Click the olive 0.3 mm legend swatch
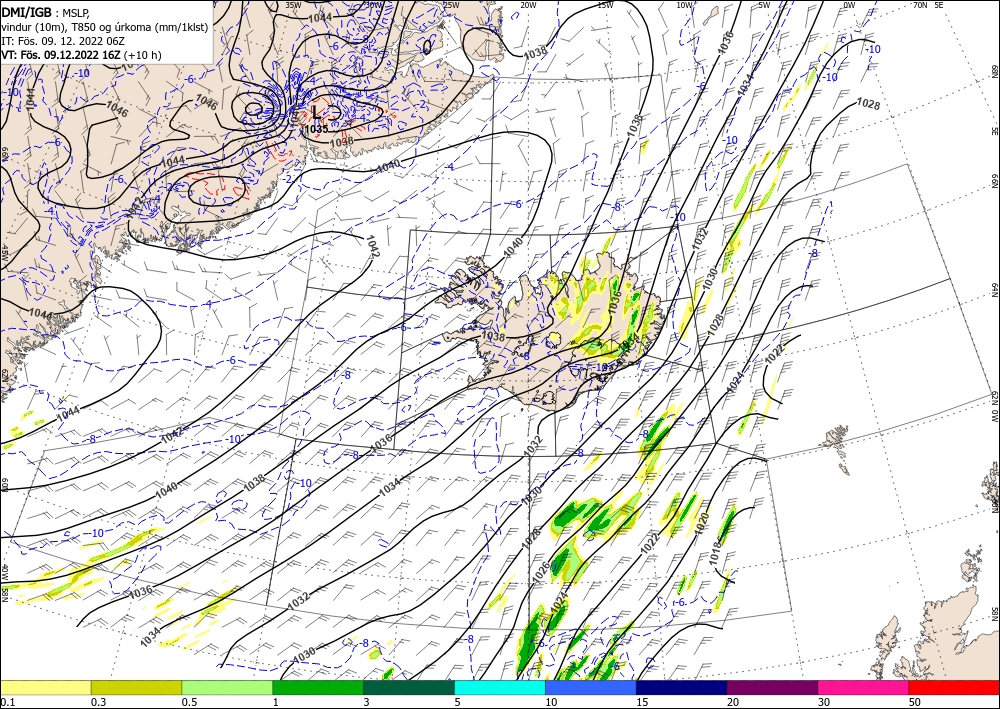This screenshot has height=709, width=1000. (136, 687)
